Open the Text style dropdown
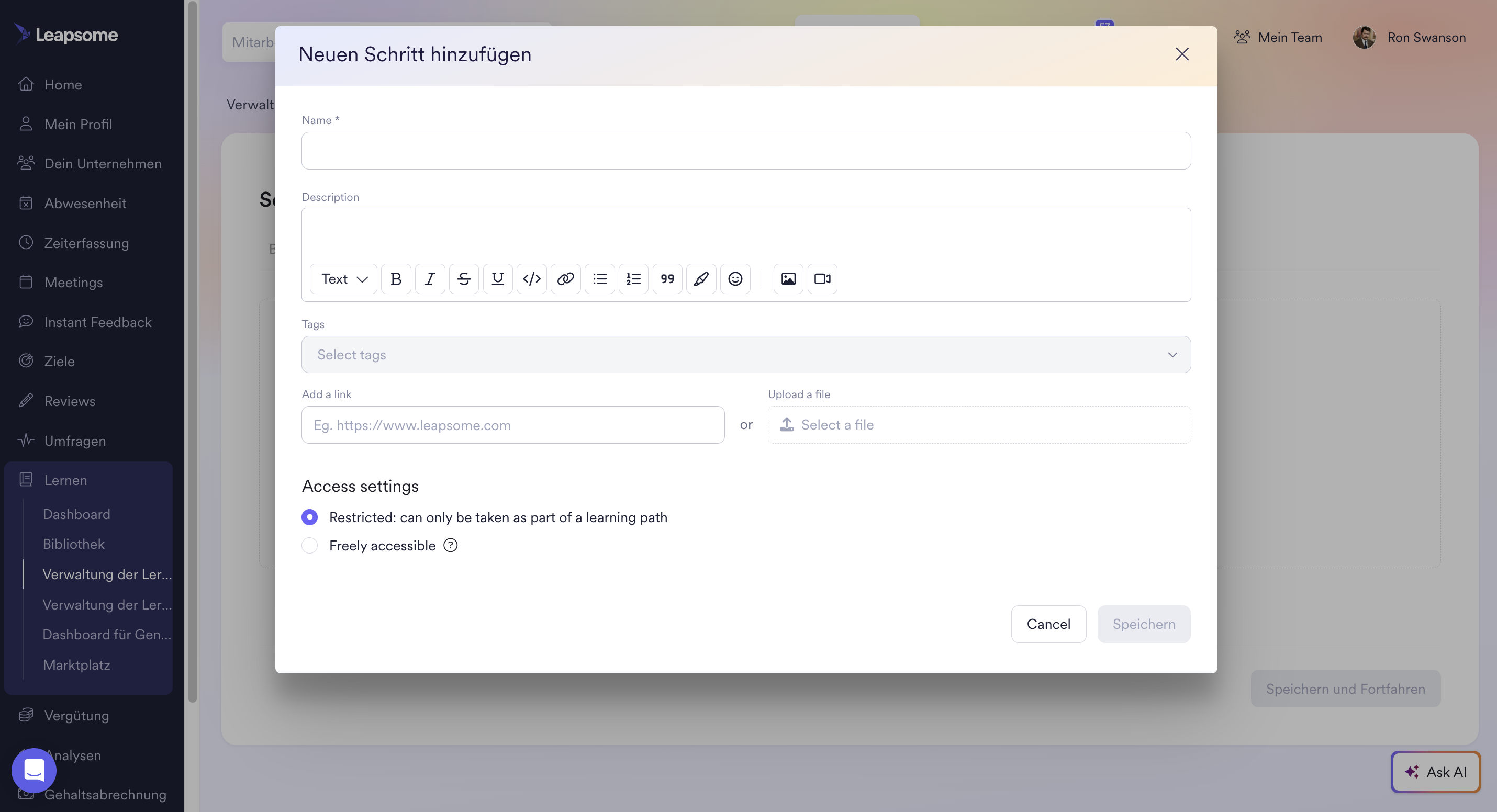 343,279
